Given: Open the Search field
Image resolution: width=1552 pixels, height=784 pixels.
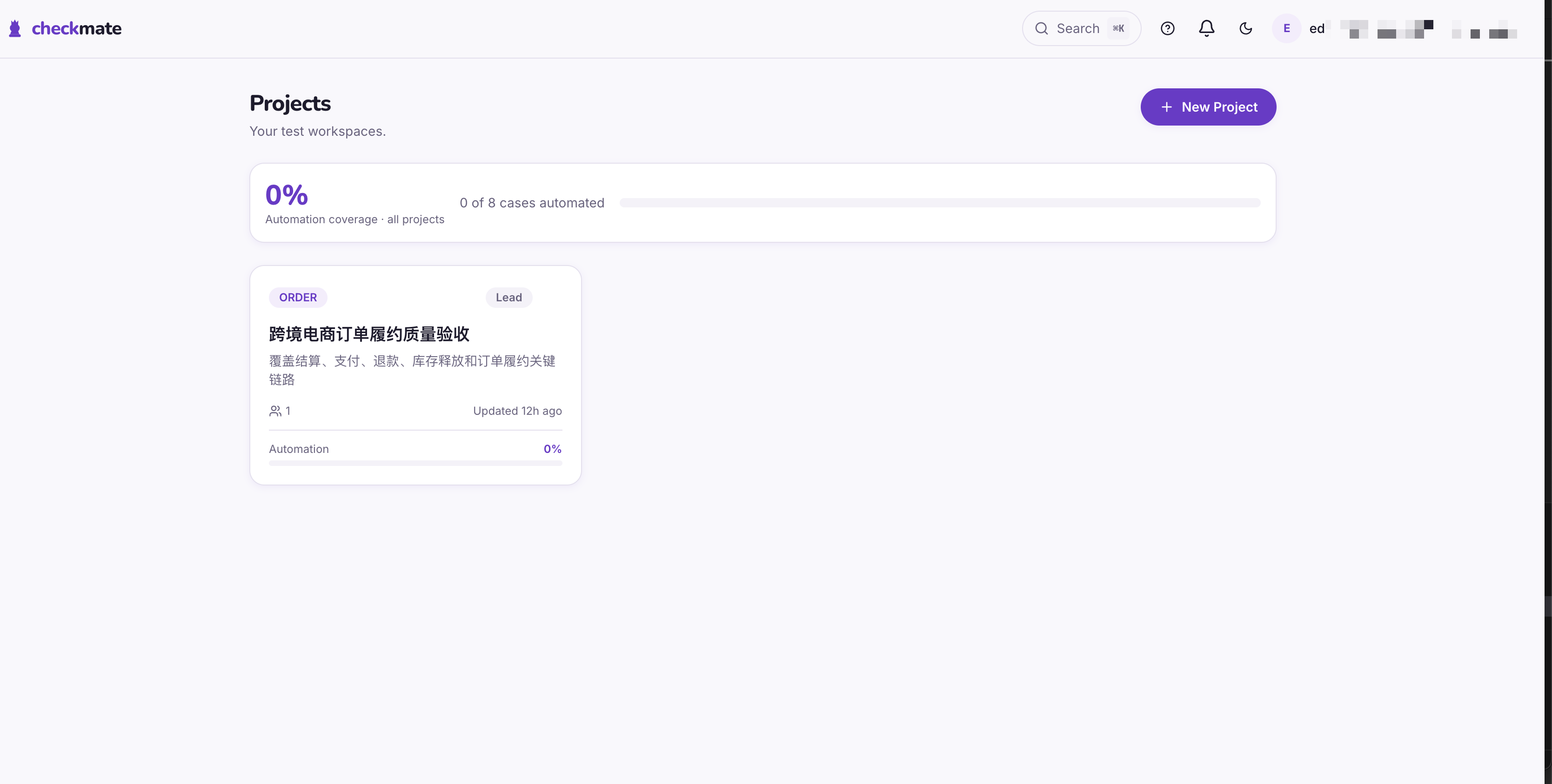Looking at the screenshot, I should click(1082, 28).
